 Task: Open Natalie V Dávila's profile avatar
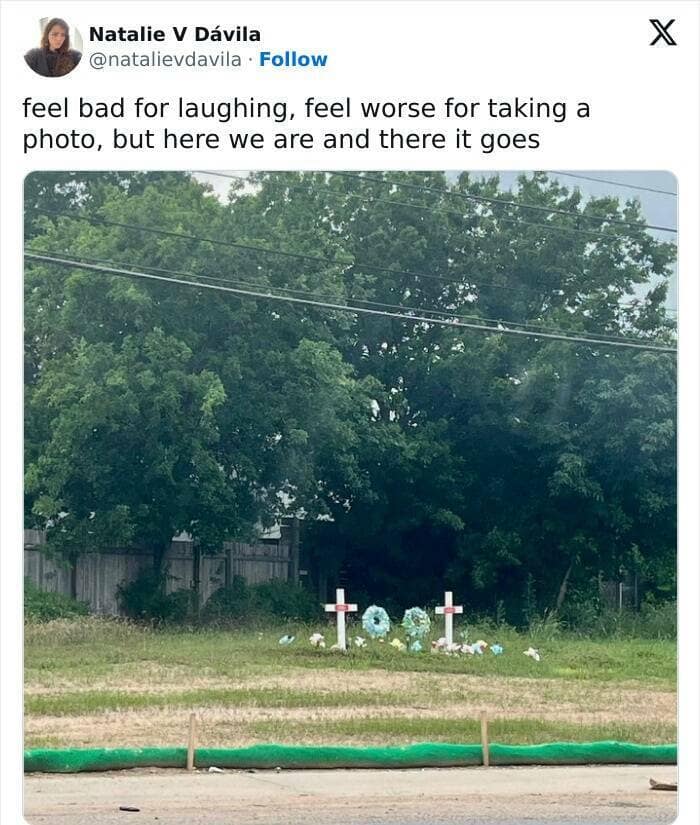pos(53,47)
